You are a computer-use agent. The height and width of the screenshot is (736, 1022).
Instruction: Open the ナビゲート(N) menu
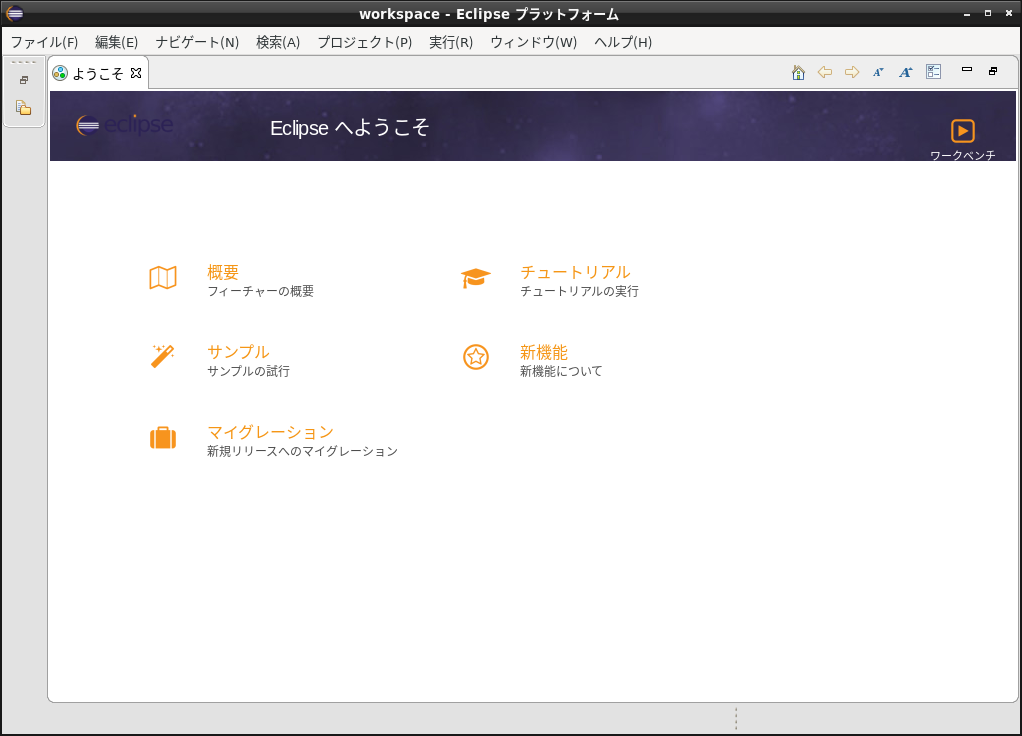click(x=197, y=42)
